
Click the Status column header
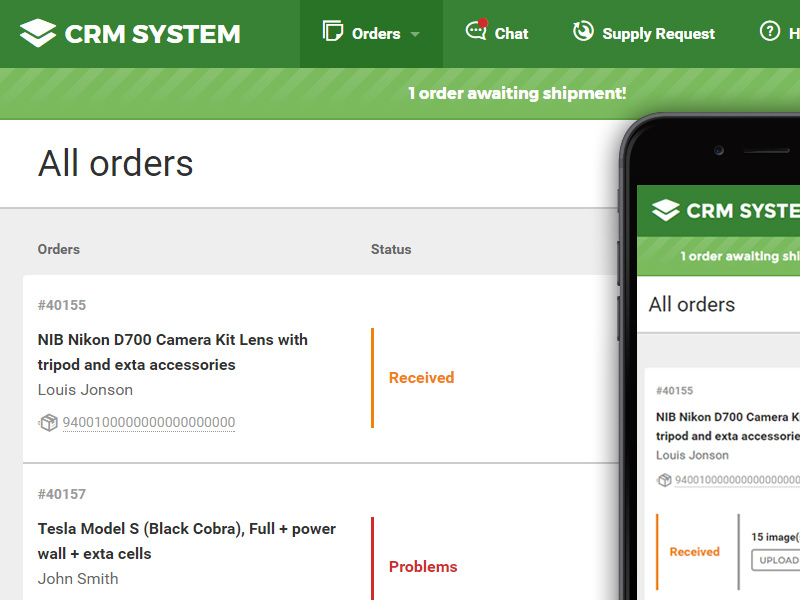pos(391,249)
